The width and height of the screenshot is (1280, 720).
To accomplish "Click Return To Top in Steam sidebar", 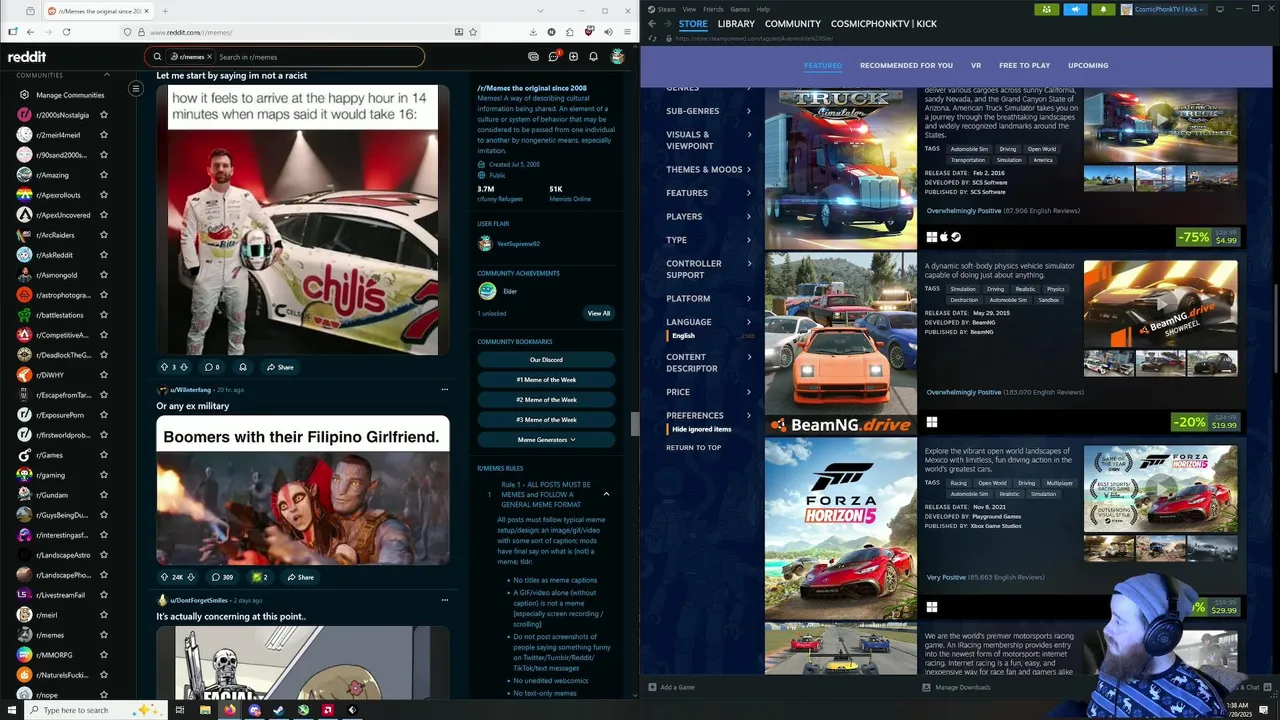I will click(693, 447).
